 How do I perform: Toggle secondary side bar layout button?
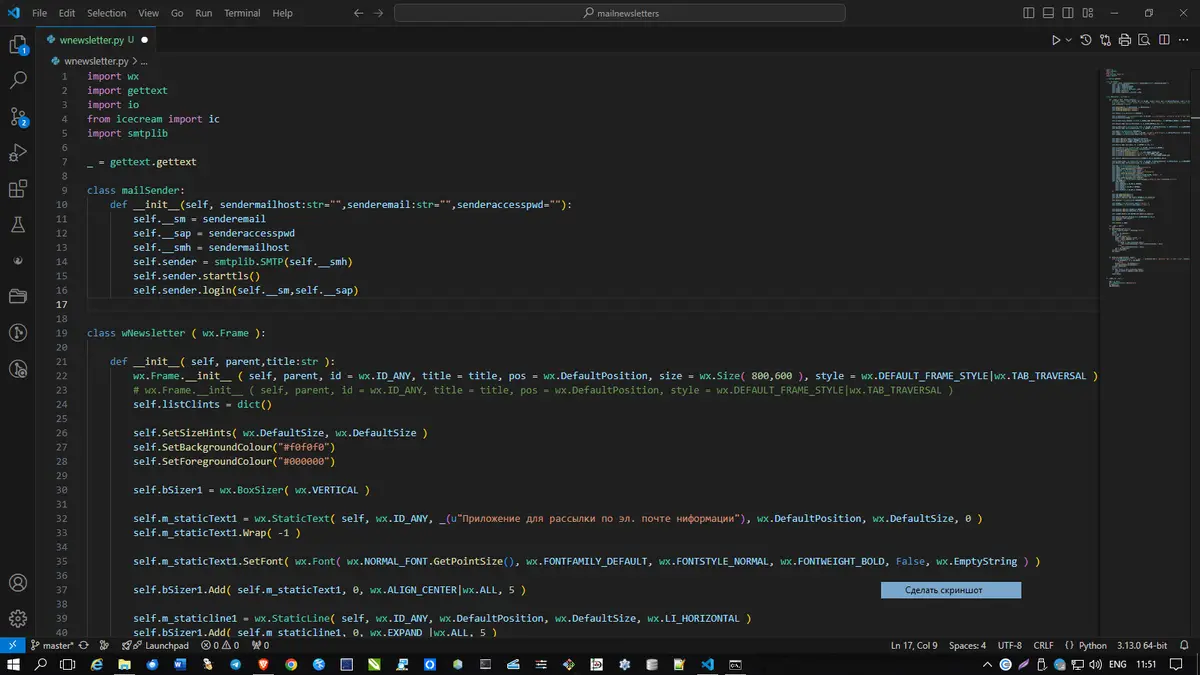[1067, 13]
